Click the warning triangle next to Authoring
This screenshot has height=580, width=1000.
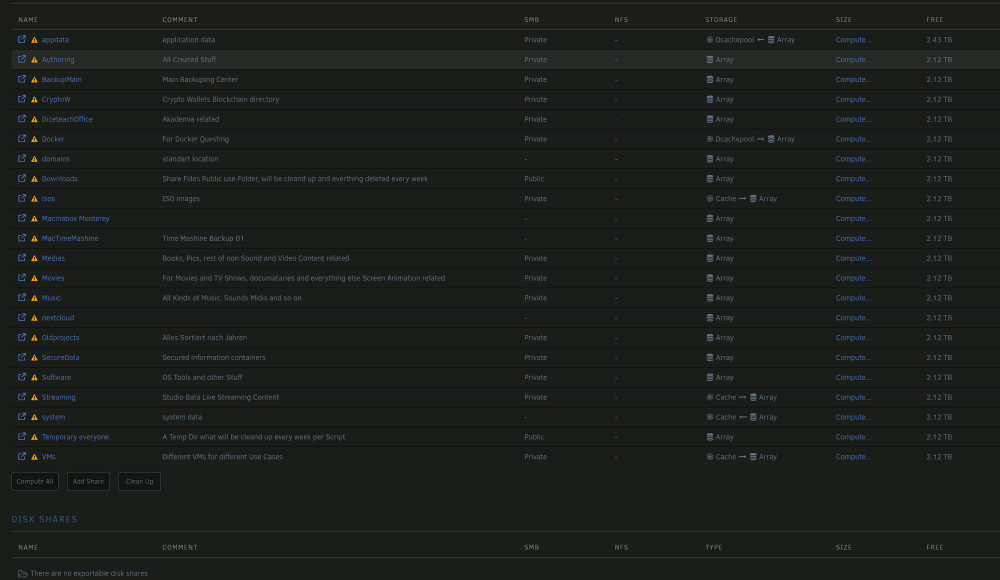pos(34,60)
